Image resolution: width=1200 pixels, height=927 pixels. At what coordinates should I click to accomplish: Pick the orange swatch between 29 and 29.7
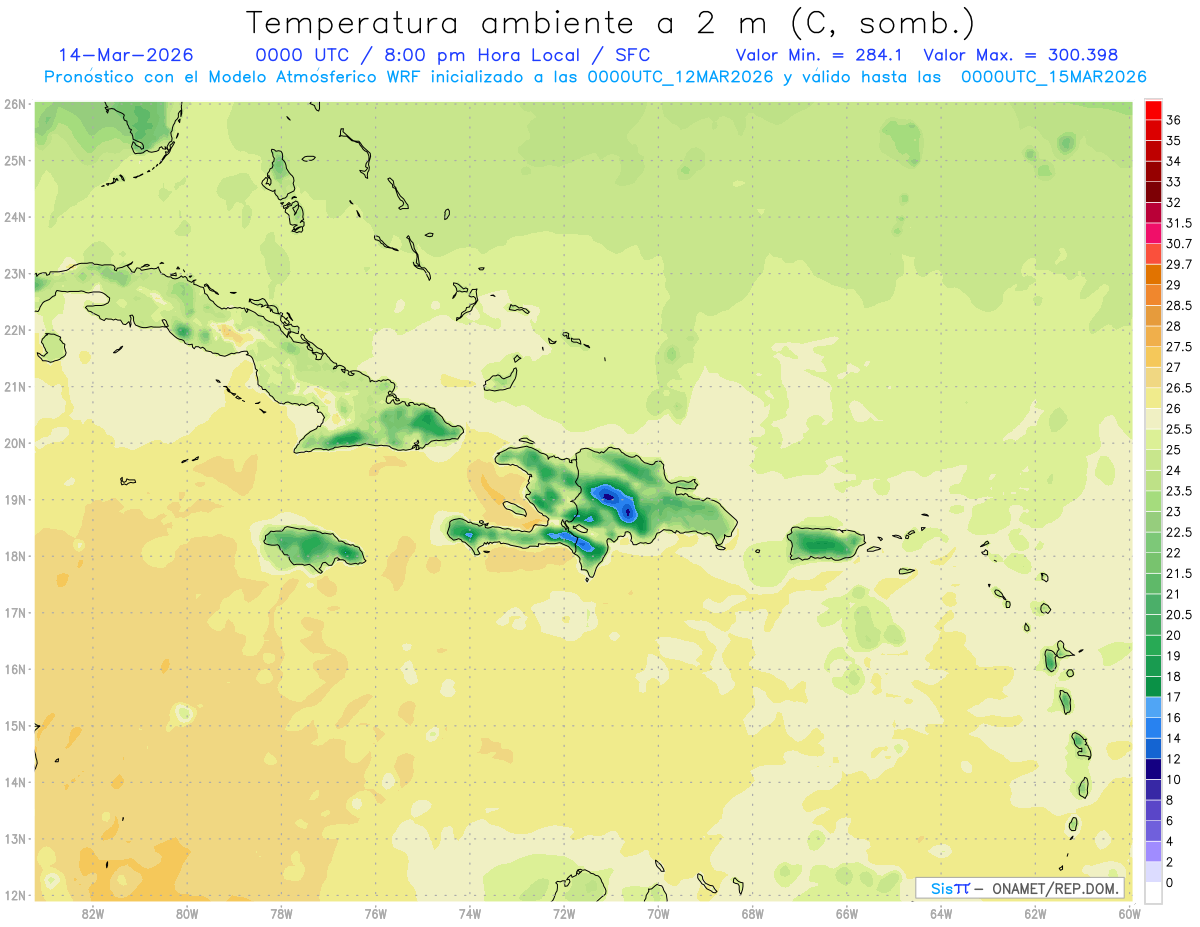tap(1153, 274)
